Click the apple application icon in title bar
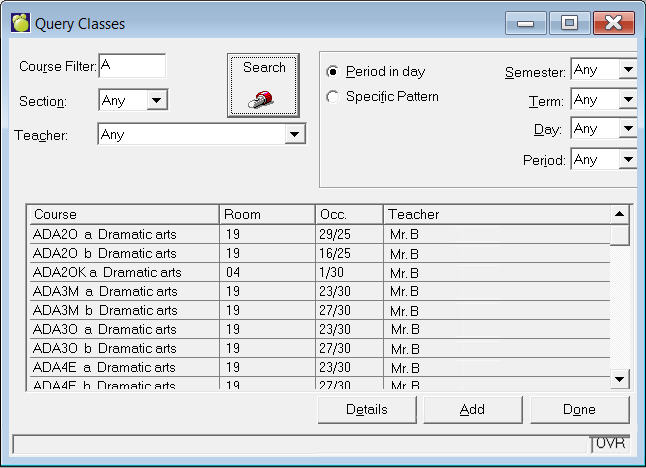Viewport: 646px width, 468px height. click(x=20, y=23)
